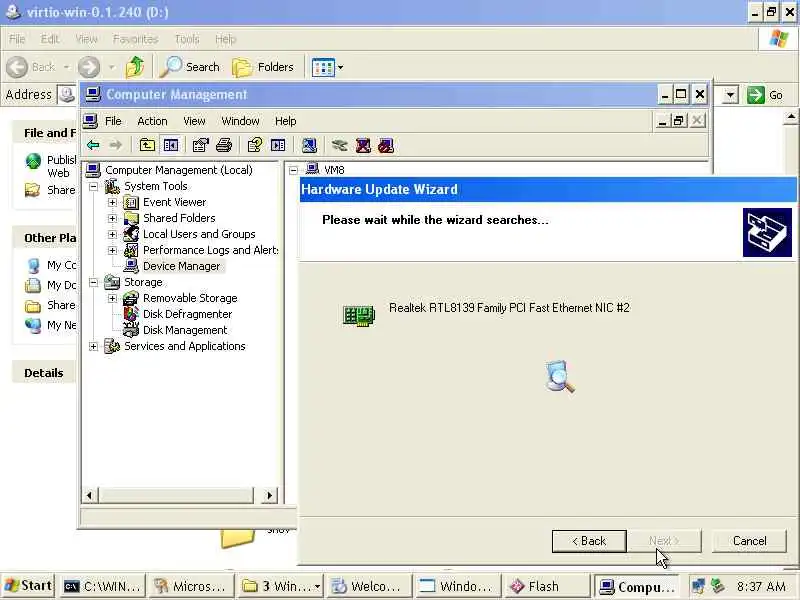Switch to C:\WIN... command prompt taskbar button
This screenshot has height=600, width=800.
(x=103, y=587)
